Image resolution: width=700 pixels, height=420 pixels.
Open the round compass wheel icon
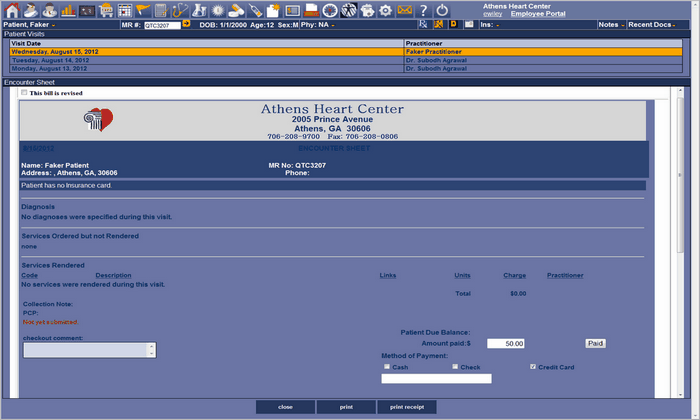tap(330, 10)
